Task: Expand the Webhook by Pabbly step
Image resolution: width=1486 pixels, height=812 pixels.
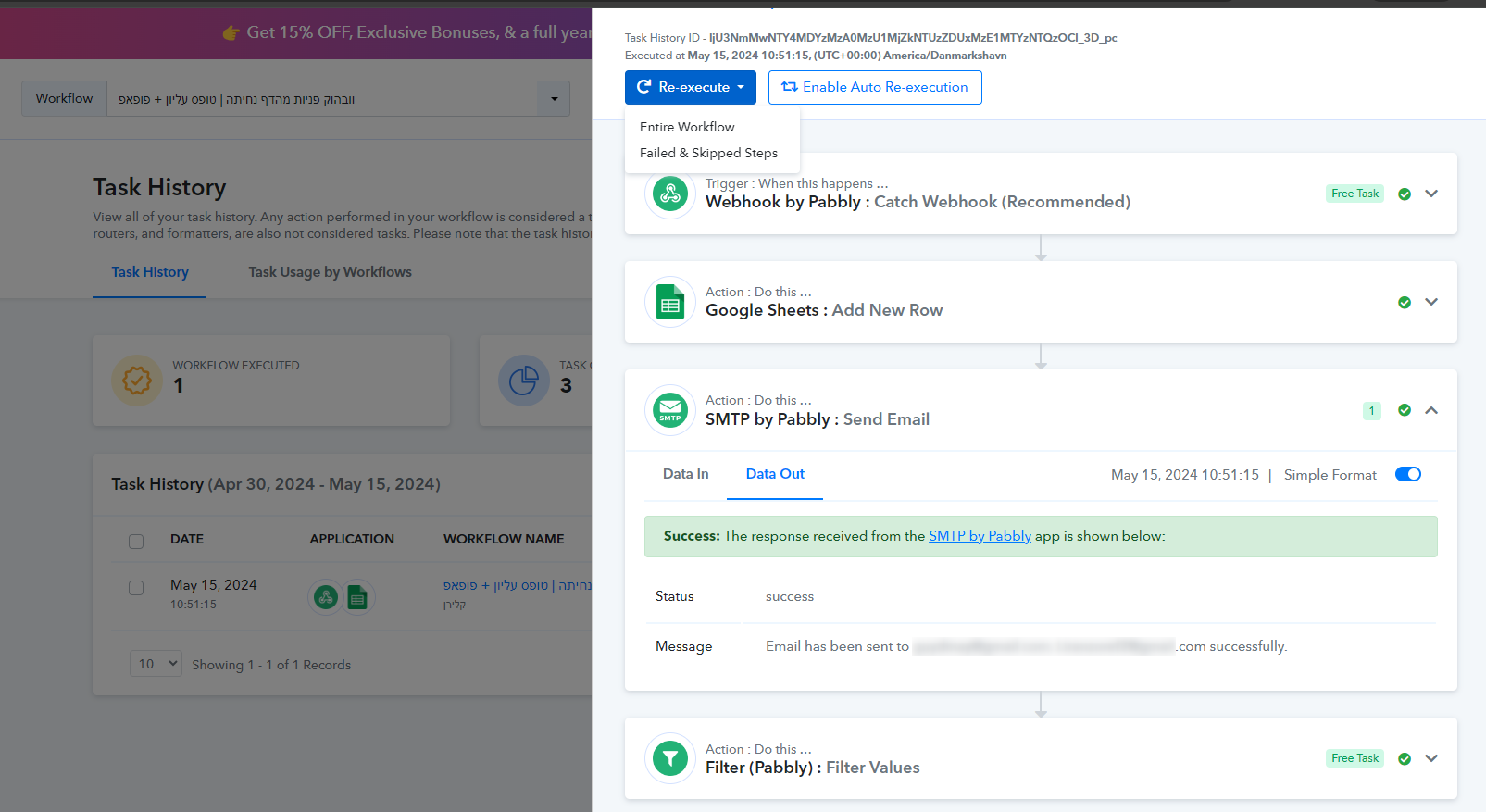Action: (1431, 194)
